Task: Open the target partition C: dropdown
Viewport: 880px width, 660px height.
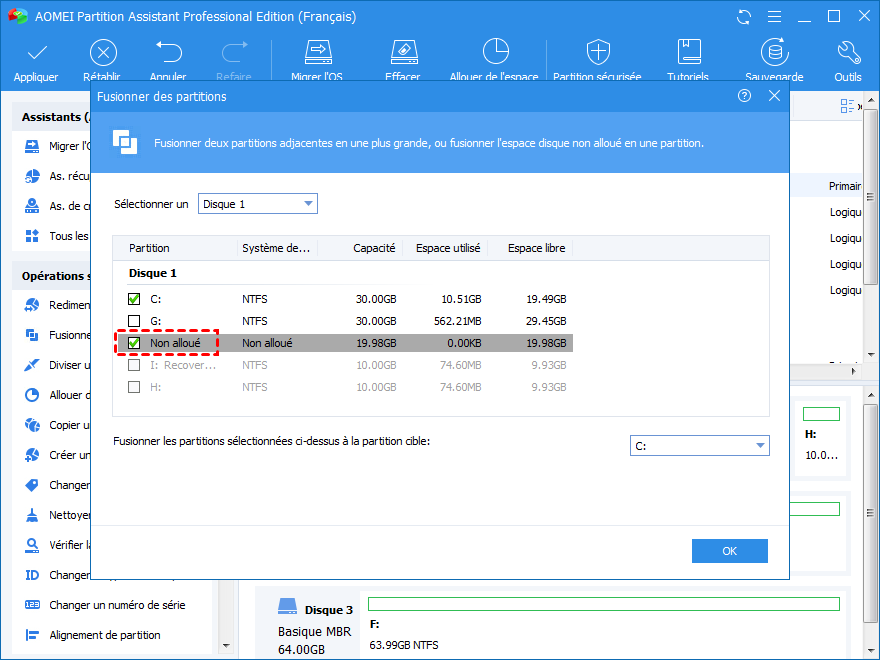Action: click(x=699, y=446)
